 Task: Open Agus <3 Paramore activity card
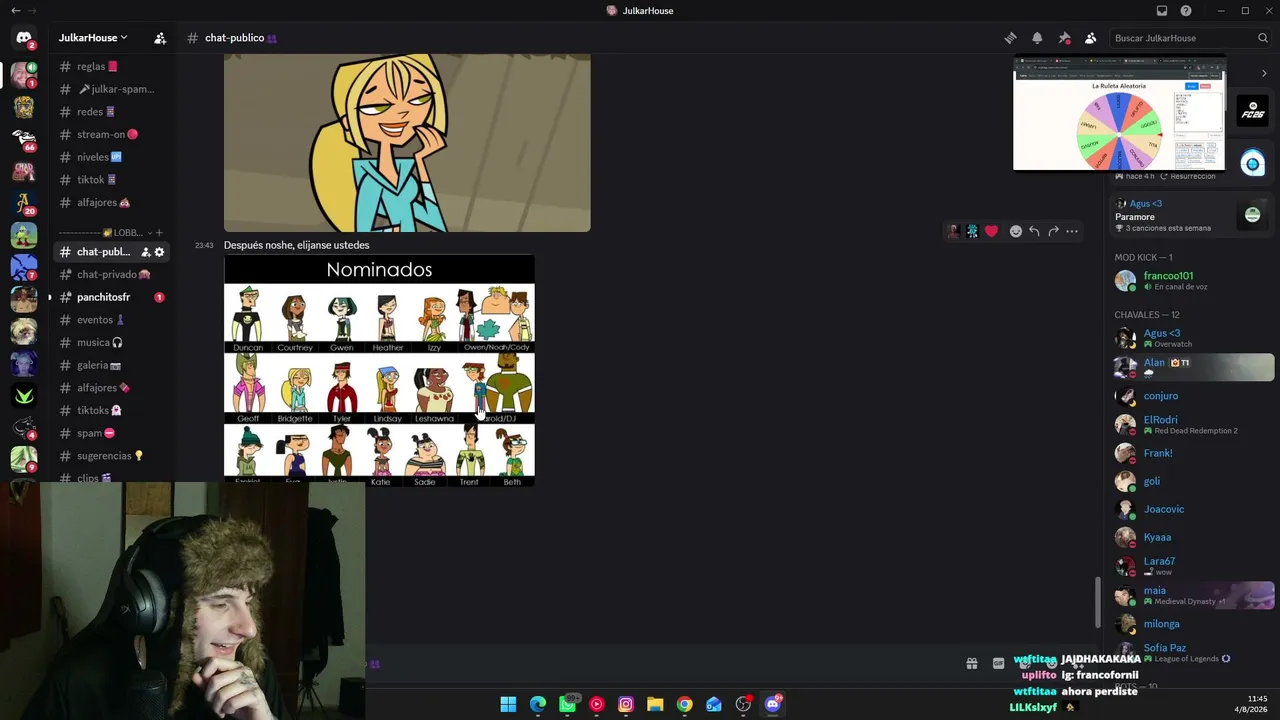(x=1190, y=215)
